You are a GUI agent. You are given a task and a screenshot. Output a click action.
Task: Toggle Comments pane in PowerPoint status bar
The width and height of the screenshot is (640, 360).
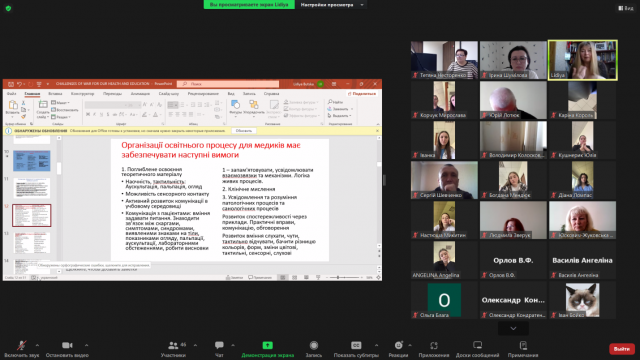tap(260, 278)
